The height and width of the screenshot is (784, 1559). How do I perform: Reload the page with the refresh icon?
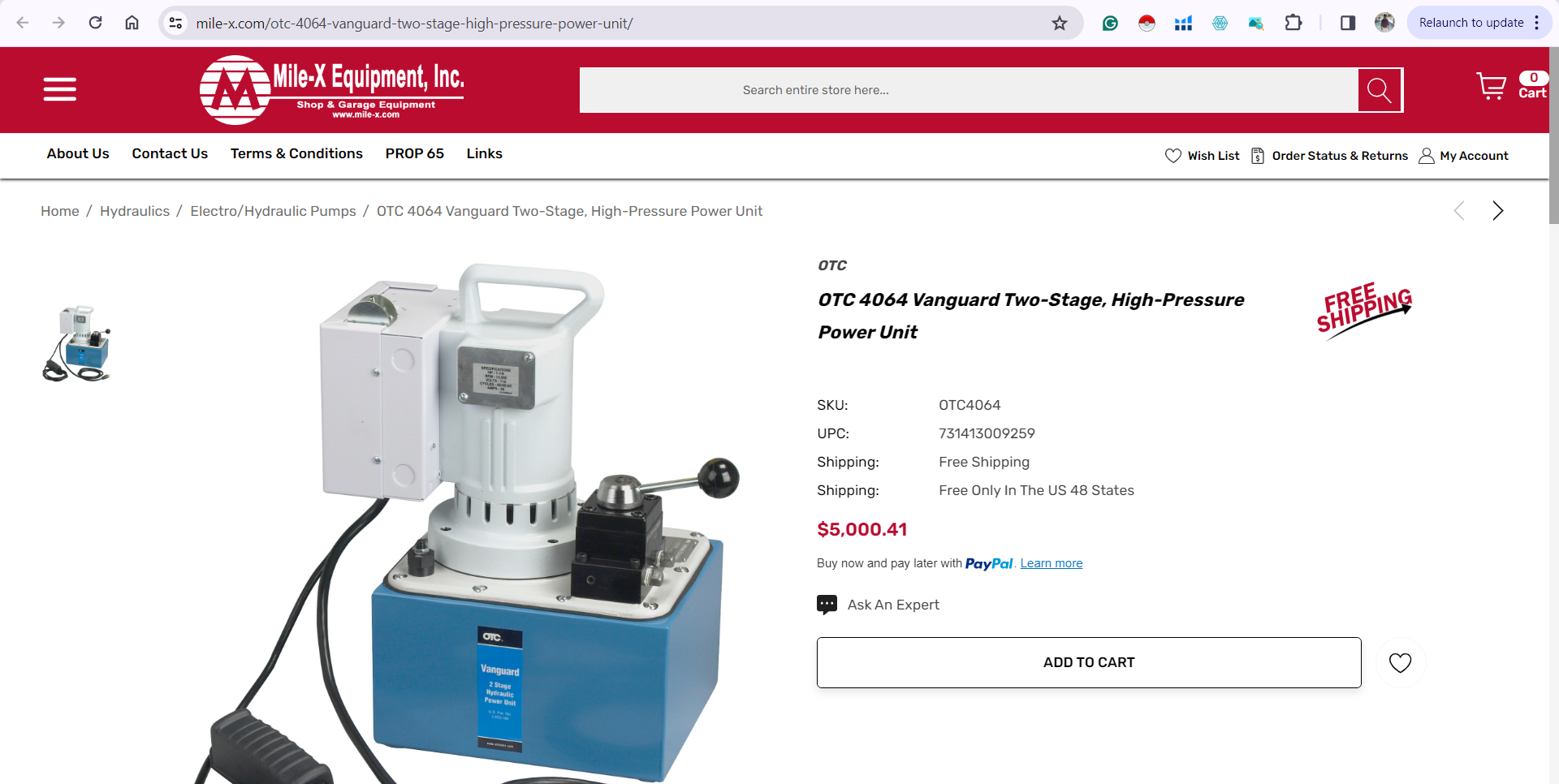point(96,23)
